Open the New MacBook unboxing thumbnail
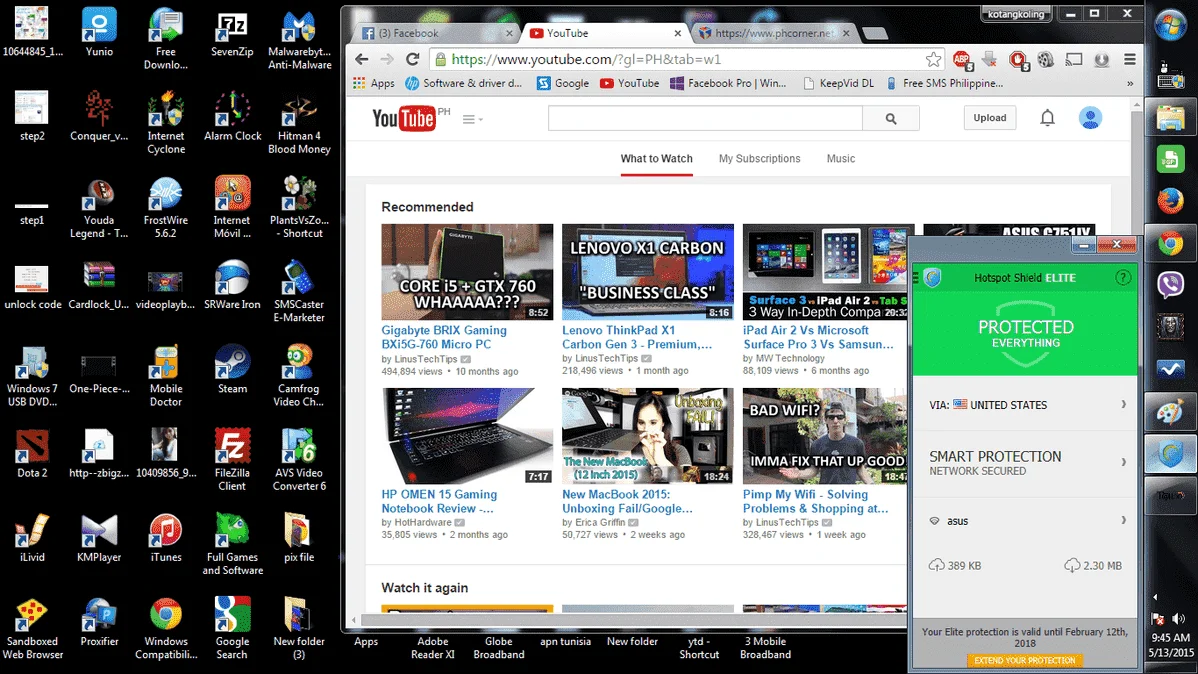The width and height of the screenshot is (1198, 674). point(647,436)
